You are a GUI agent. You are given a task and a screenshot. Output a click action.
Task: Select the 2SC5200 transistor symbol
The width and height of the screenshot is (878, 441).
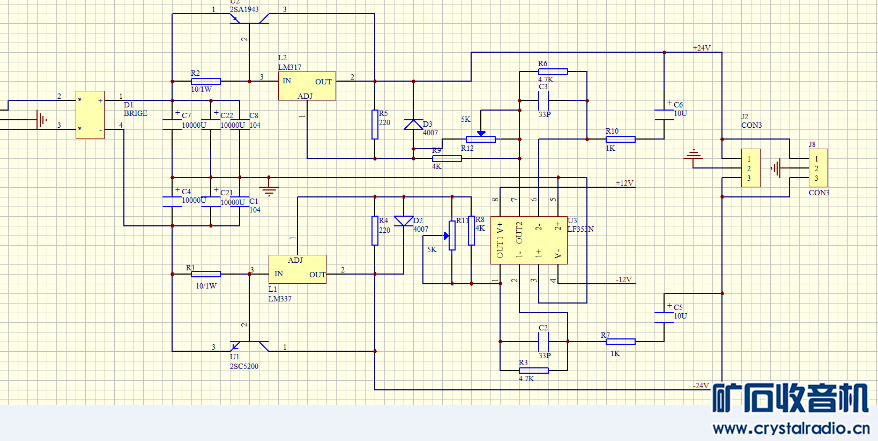pos(249,346)
